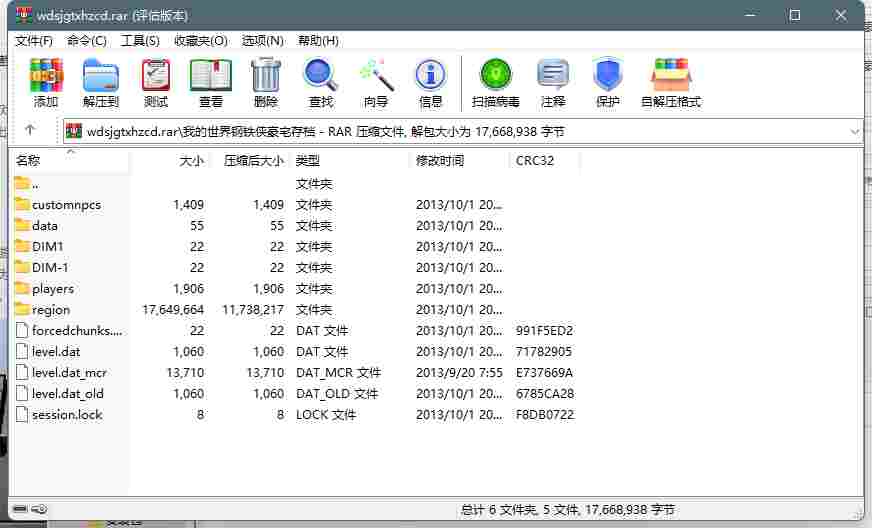Click the key icon in status bar
872x528 pixels.
39,509
